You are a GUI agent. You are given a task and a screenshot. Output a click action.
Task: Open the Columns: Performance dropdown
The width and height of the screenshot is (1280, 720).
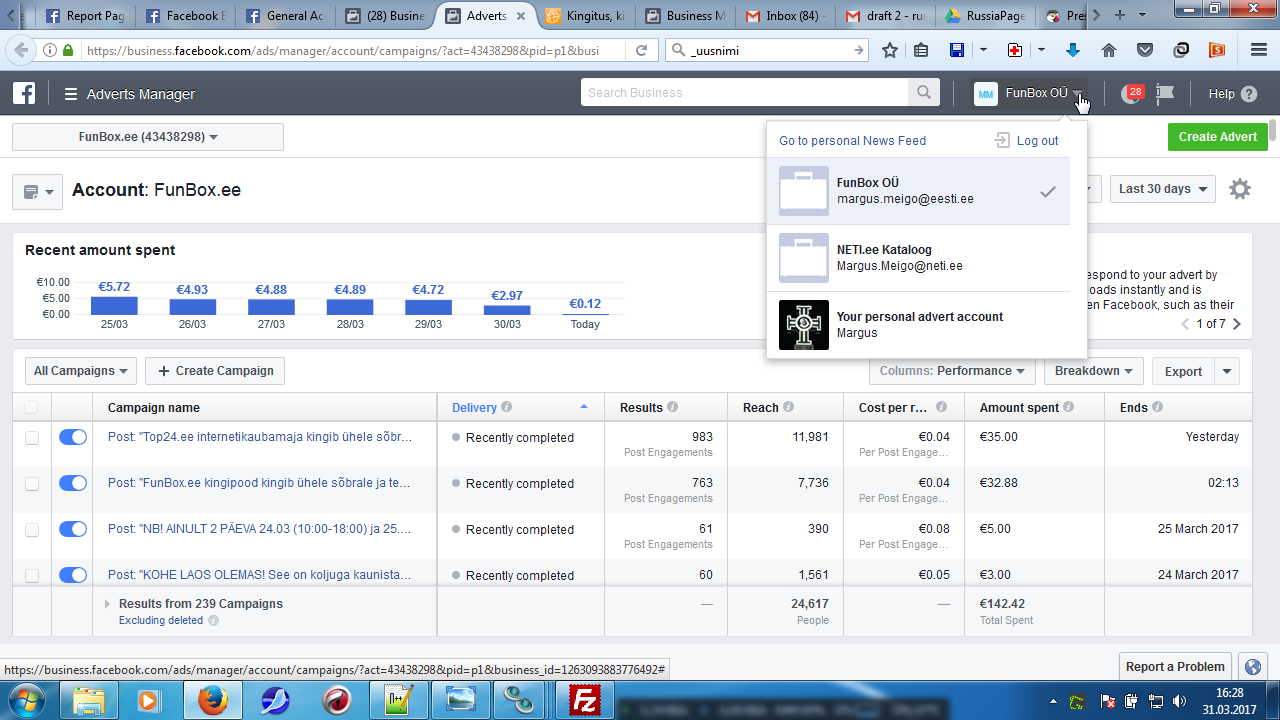pos(952,371)
